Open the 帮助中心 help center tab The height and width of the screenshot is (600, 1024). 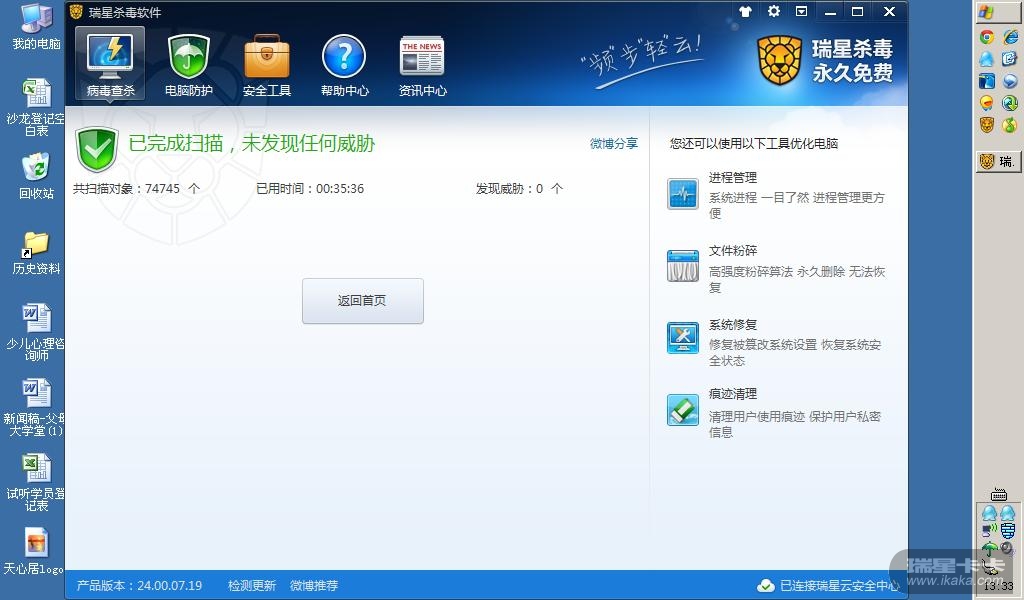(344, 65)
